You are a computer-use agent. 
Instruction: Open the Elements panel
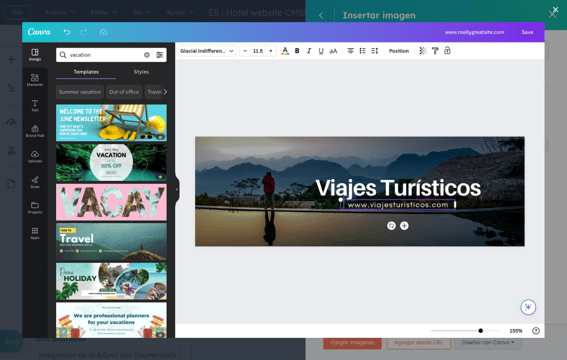(35, 80)
